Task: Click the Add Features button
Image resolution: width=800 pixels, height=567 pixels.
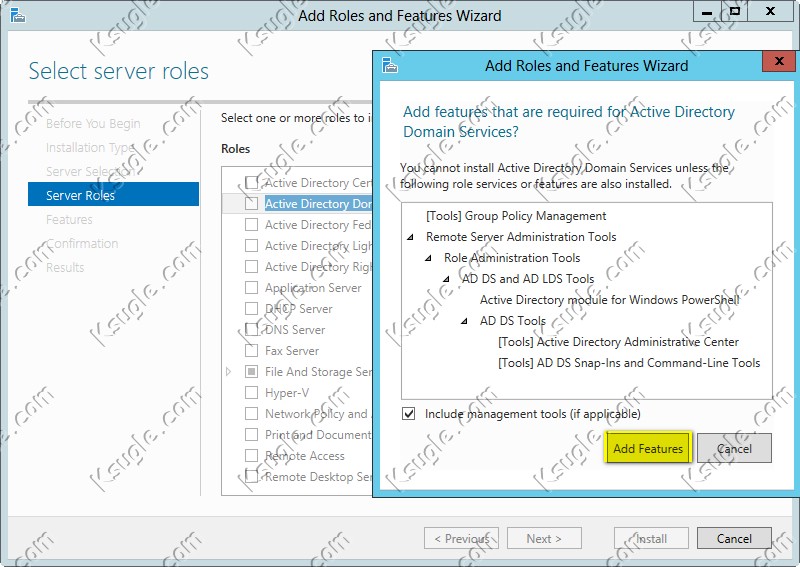Action: tap(648, 448)
